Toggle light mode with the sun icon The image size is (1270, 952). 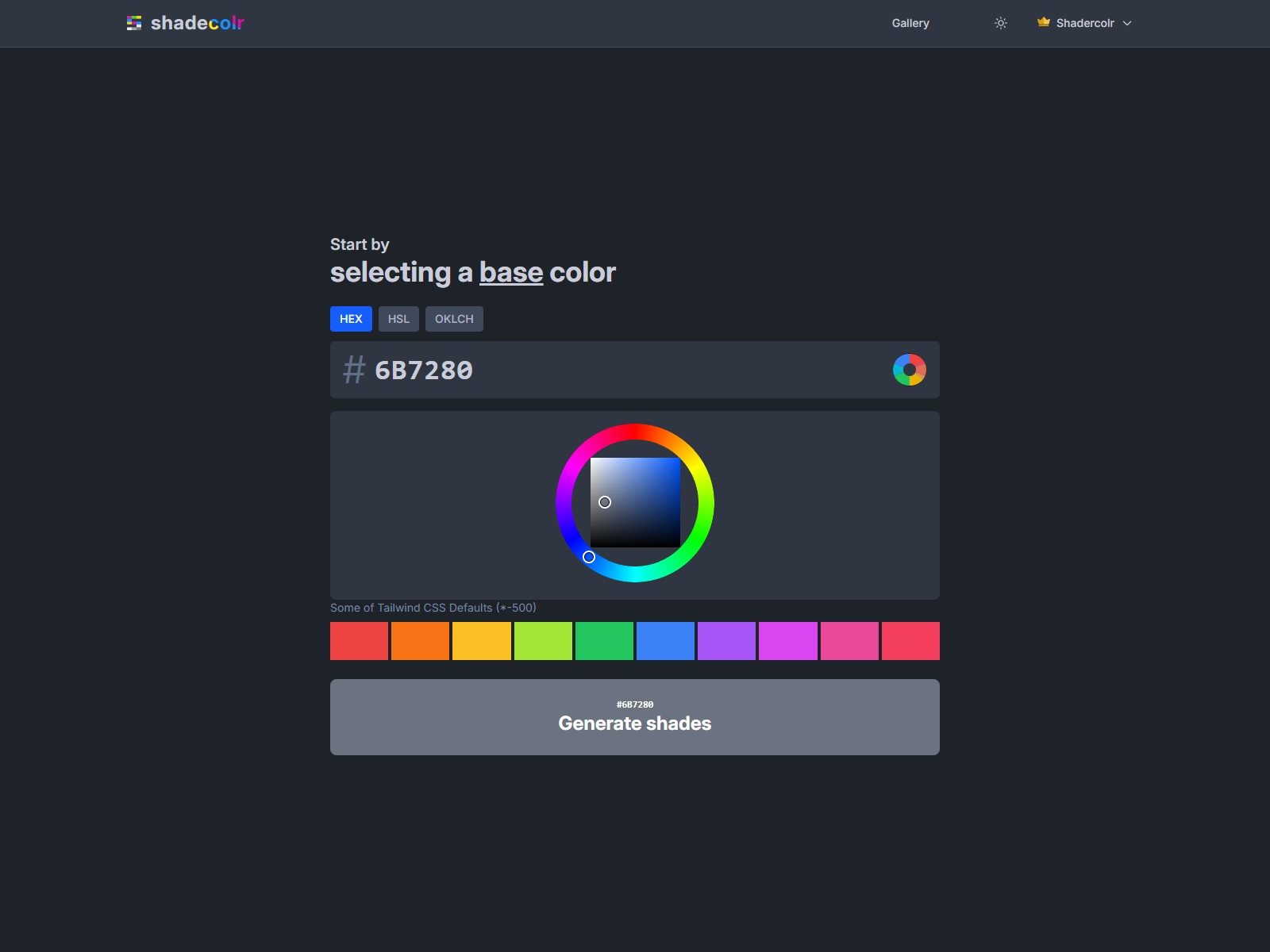(x=1000, y=23)
